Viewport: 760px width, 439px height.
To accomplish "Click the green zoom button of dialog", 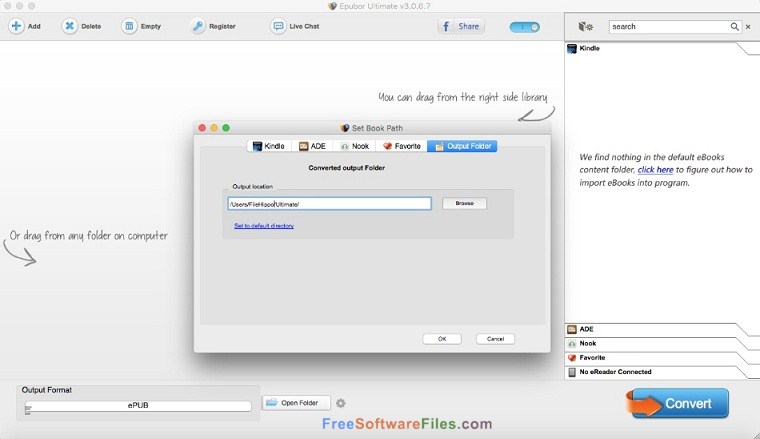I will pos(226,128).
